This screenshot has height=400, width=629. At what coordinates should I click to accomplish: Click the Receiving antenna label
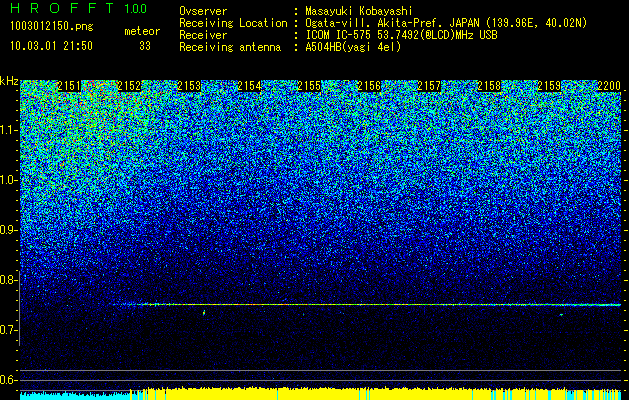(230, 47)
